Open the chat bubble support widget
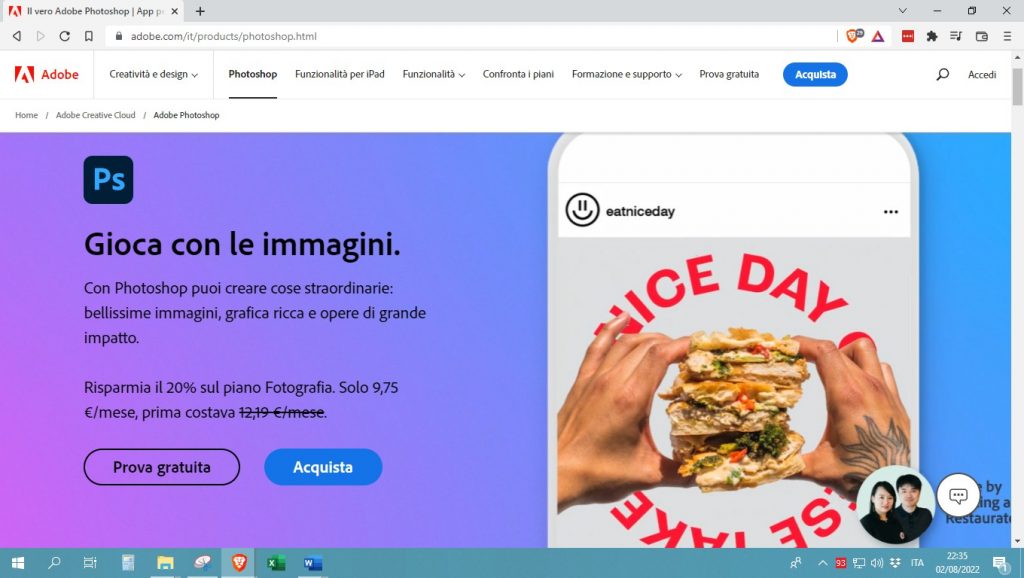The image size is (1024, 578). tap(958, 496)
